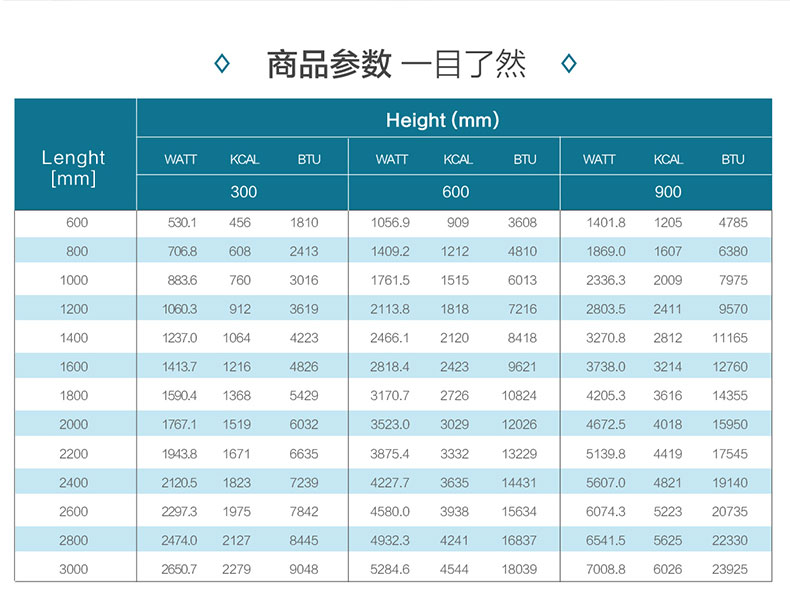This screenshot has height=606, width=790.
Task: Click watt value '2297.3'
Action: click(179, 511)
